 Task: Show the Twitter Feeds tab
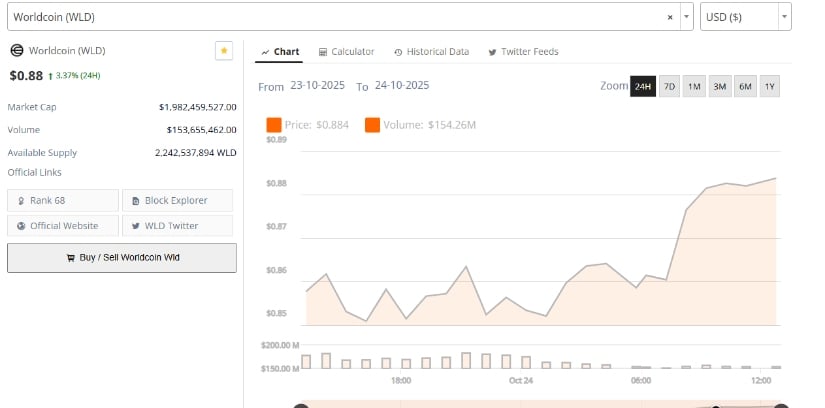pos(523,52)
